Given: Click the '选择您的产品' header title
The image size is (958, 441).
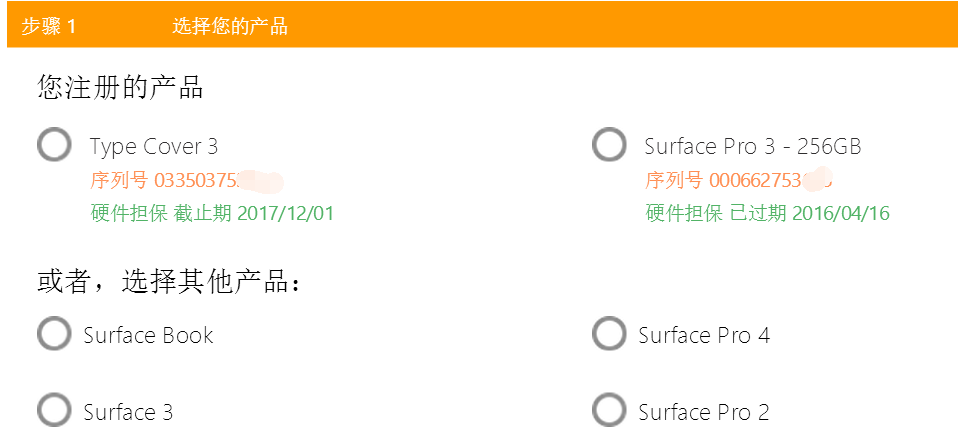Looking at the screenshot, I should click(x=230, y=26).
